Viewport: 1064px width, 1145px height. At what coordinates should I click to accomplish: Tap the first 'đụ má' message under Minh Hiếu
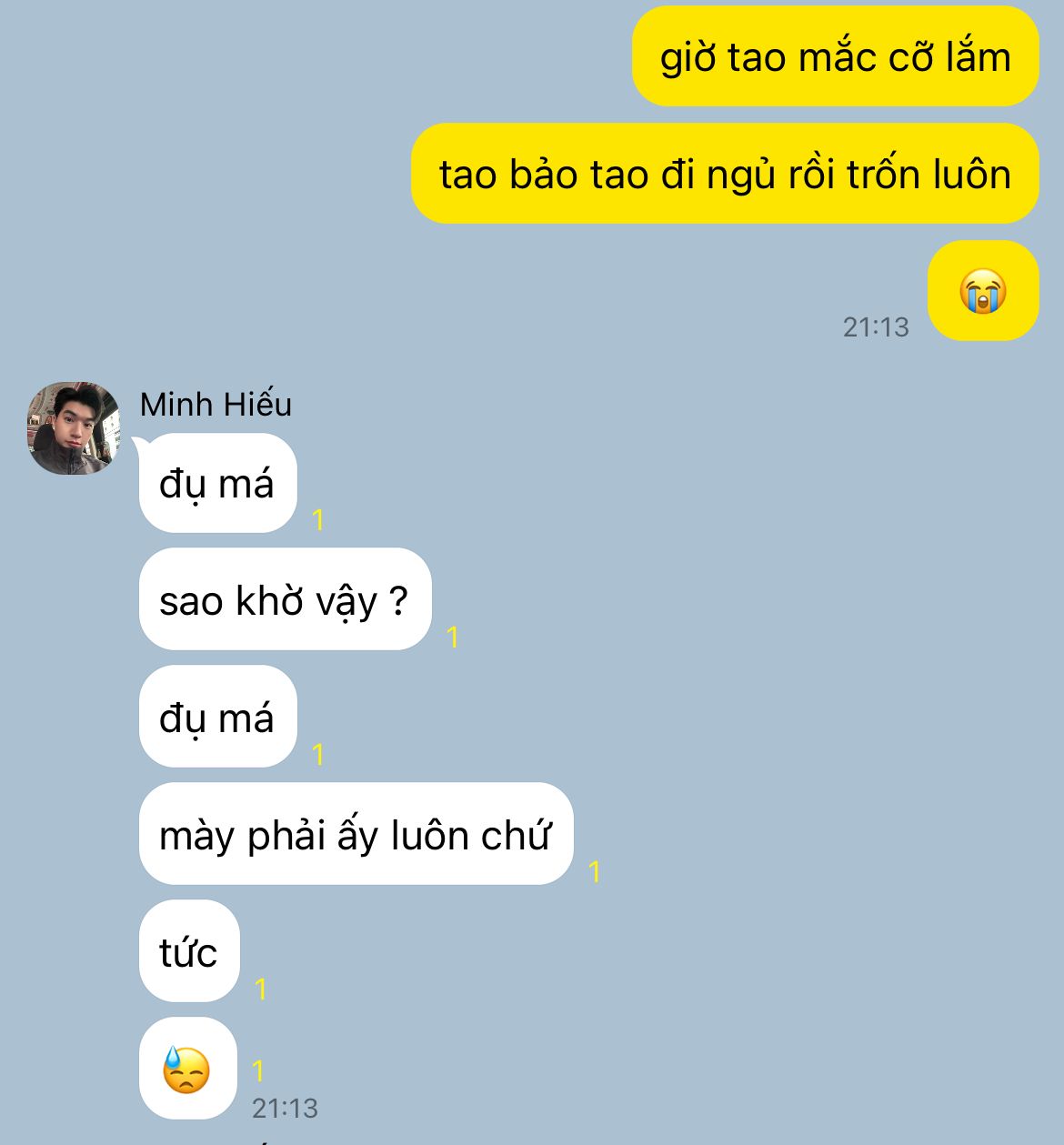point(217,483)
